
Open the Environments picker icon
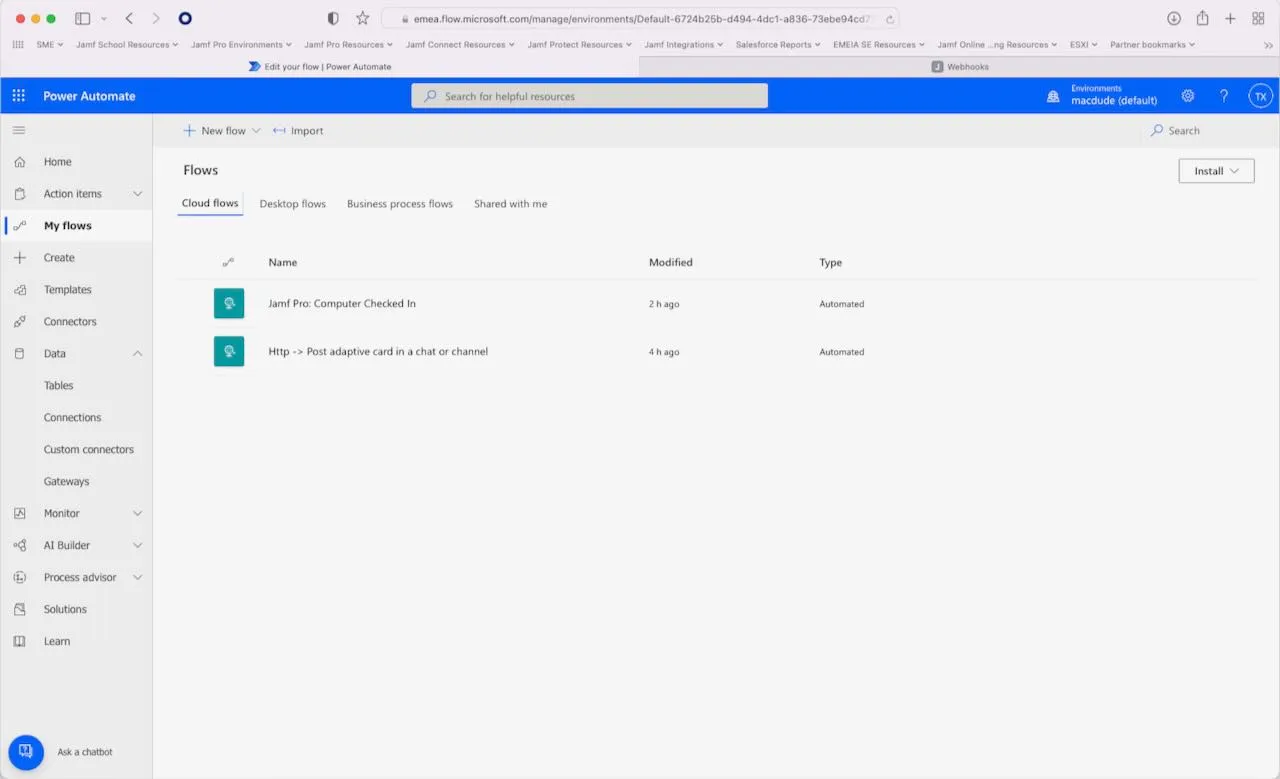click(1052, 95)
